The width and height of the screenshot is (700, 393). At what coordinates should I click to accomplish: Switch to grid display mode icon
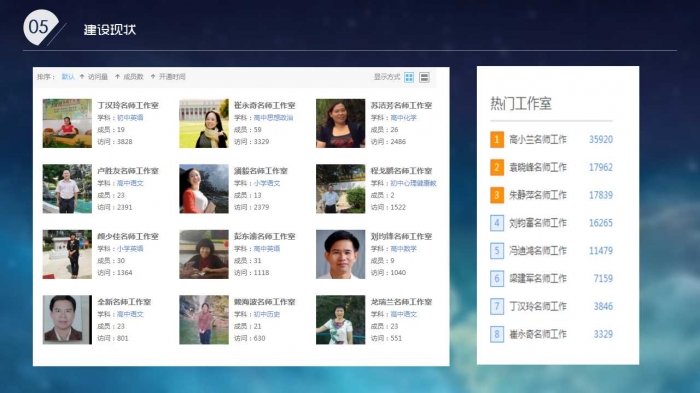[409, 77]
